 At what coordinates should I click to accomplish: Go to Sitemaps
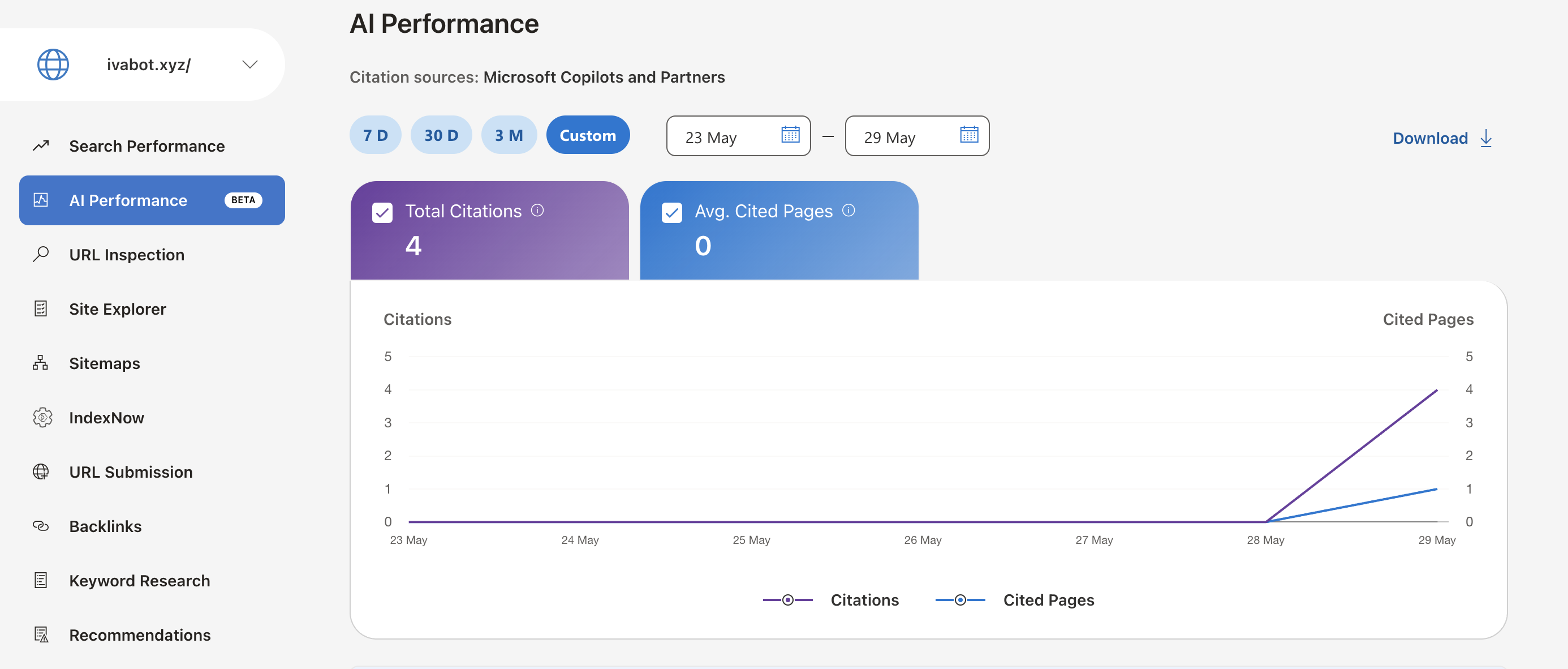click(105, 363)
